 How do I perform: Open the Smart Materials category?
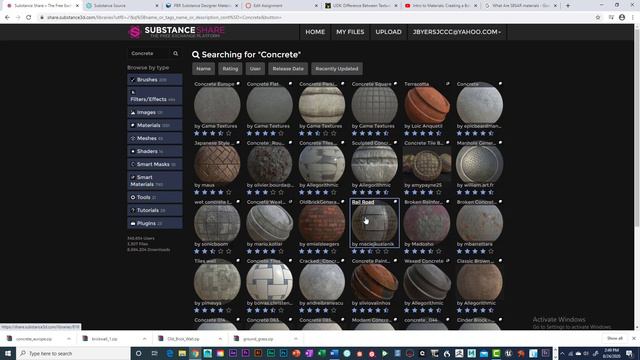coord(155,181)
